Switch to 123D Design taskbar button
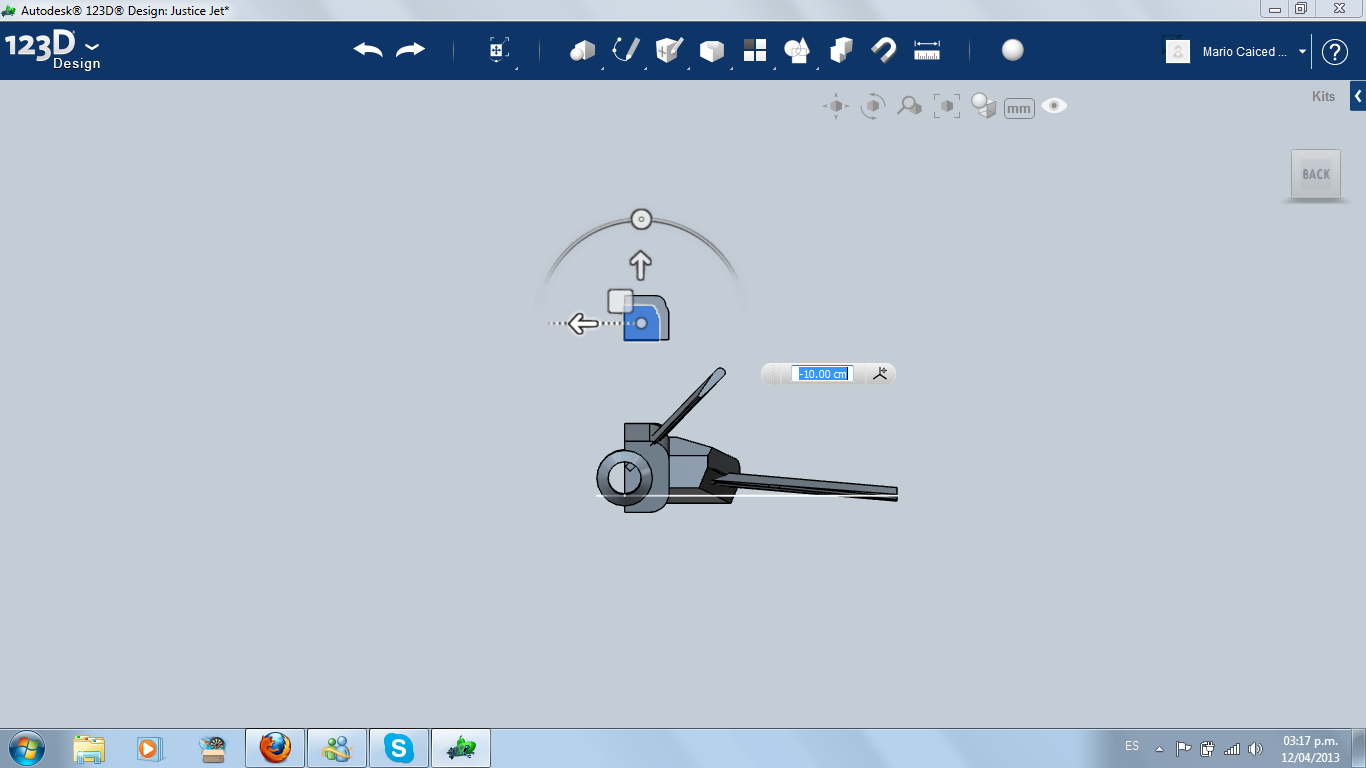The image size is (1366, 768). tap(461, 748)
